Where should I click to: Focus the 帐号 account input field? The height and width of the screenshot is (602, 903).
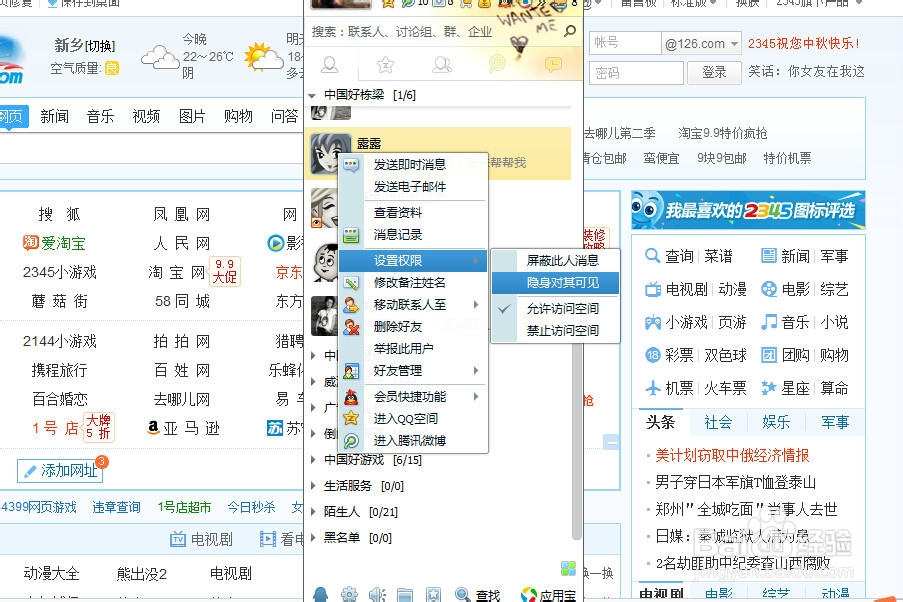click(x=625, y=43)
